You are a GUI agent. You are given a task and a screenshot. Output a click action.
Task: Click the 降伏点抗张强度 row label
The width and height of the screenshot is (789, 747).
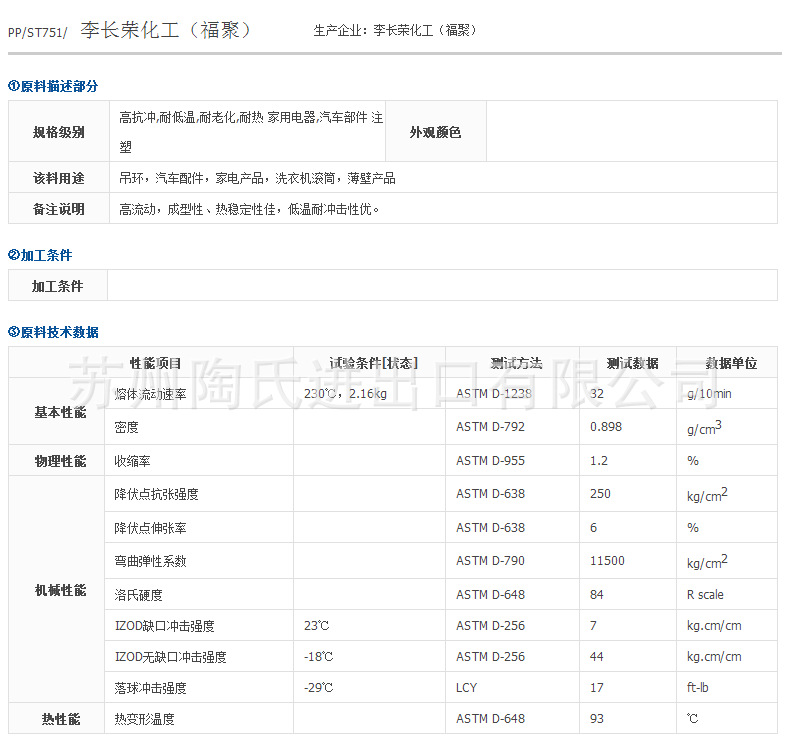(x=156, y=494)
